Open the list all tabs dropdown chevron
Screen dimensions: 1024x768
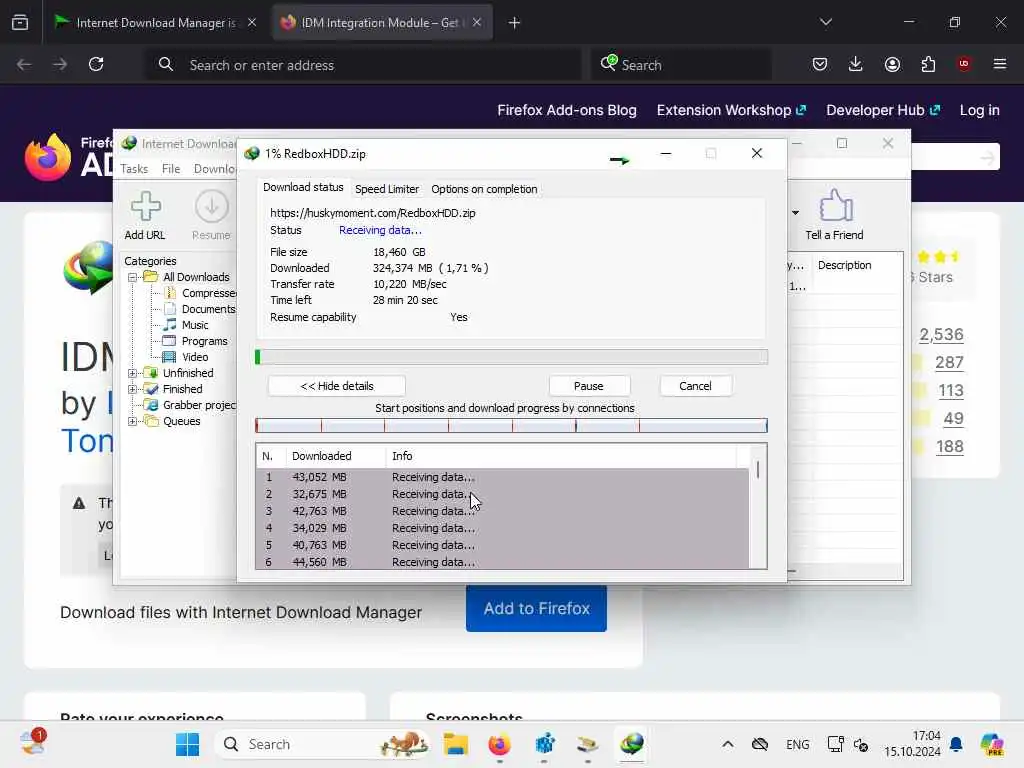825,22
